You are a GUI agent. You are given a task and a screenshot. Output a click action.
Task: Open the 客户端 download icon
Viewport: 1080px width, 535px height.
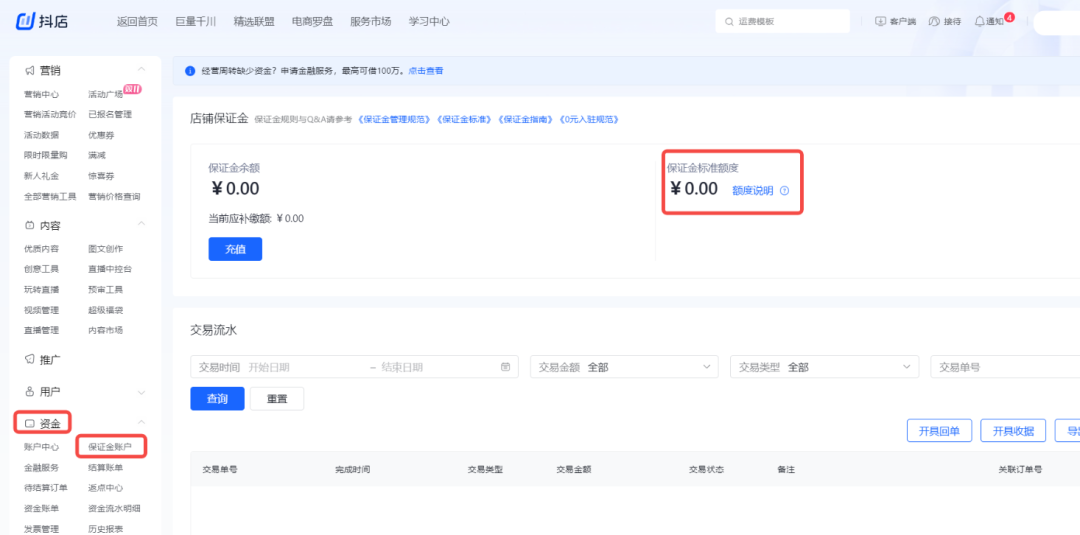[x=880, y=21]
